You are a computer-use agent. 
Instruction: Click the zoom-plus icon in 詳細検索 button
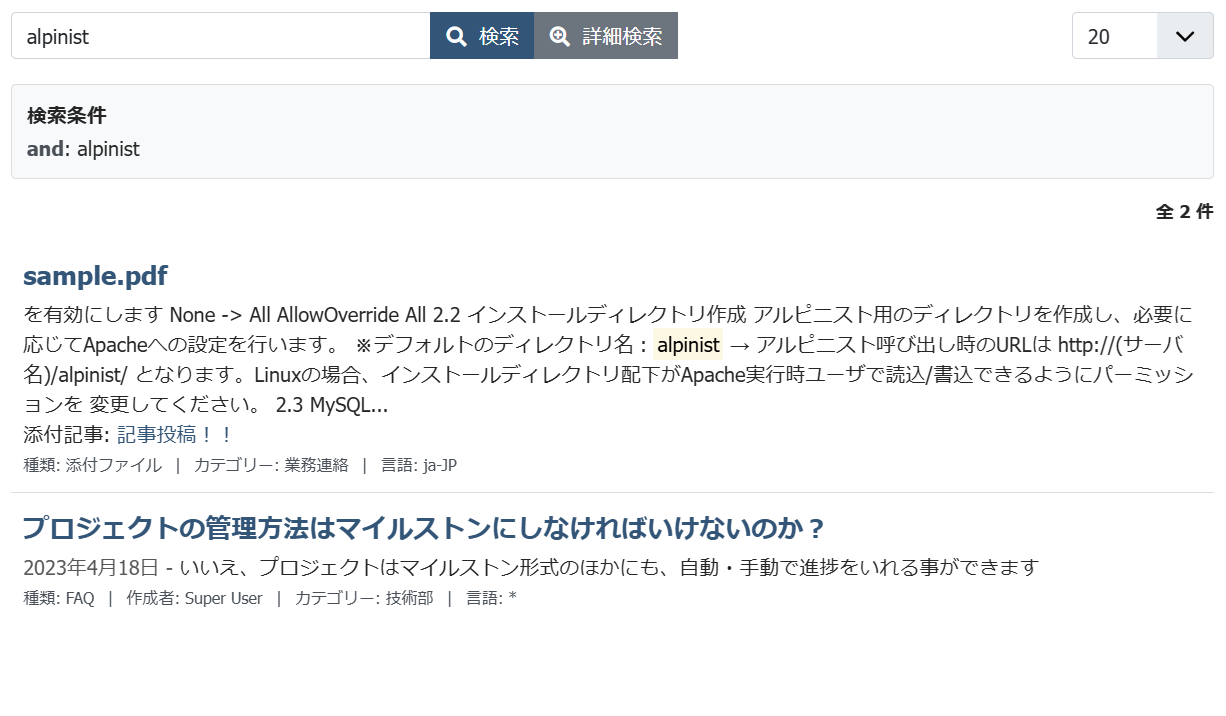pyautogui.click(x=560, y=37)
